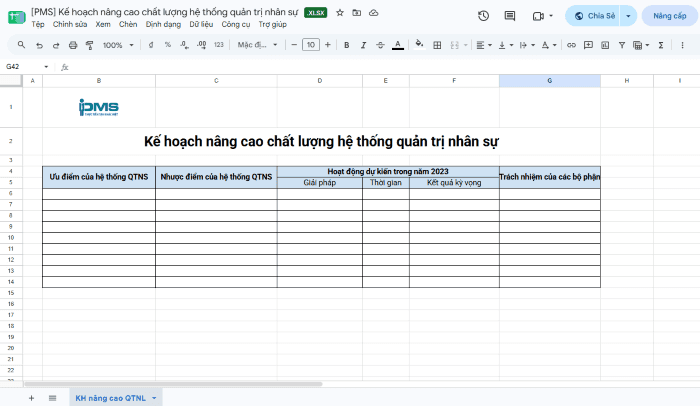The height and width of the screenshot is (406, 700).
Task: Create a filter with funnel icon
Action: click(x=622, y=45)
